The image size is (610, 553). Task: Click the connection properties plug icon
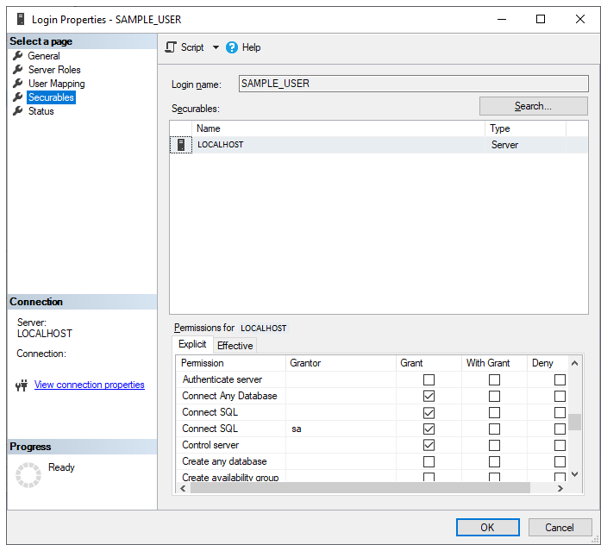21,385
